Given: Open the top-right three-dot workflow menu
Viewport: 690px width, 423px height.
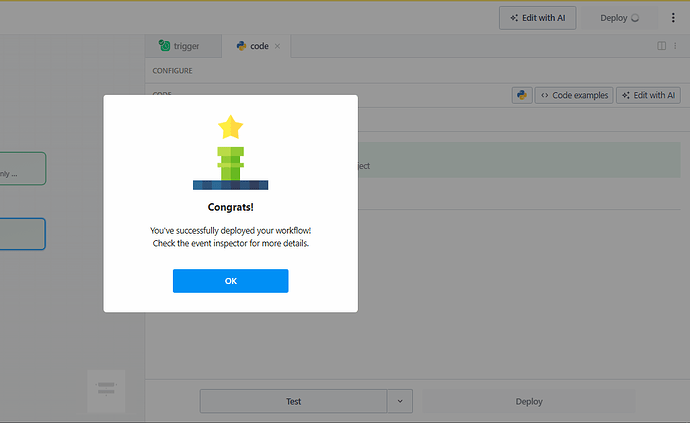Looking at the screenshot, I should [x=673, y=18].
